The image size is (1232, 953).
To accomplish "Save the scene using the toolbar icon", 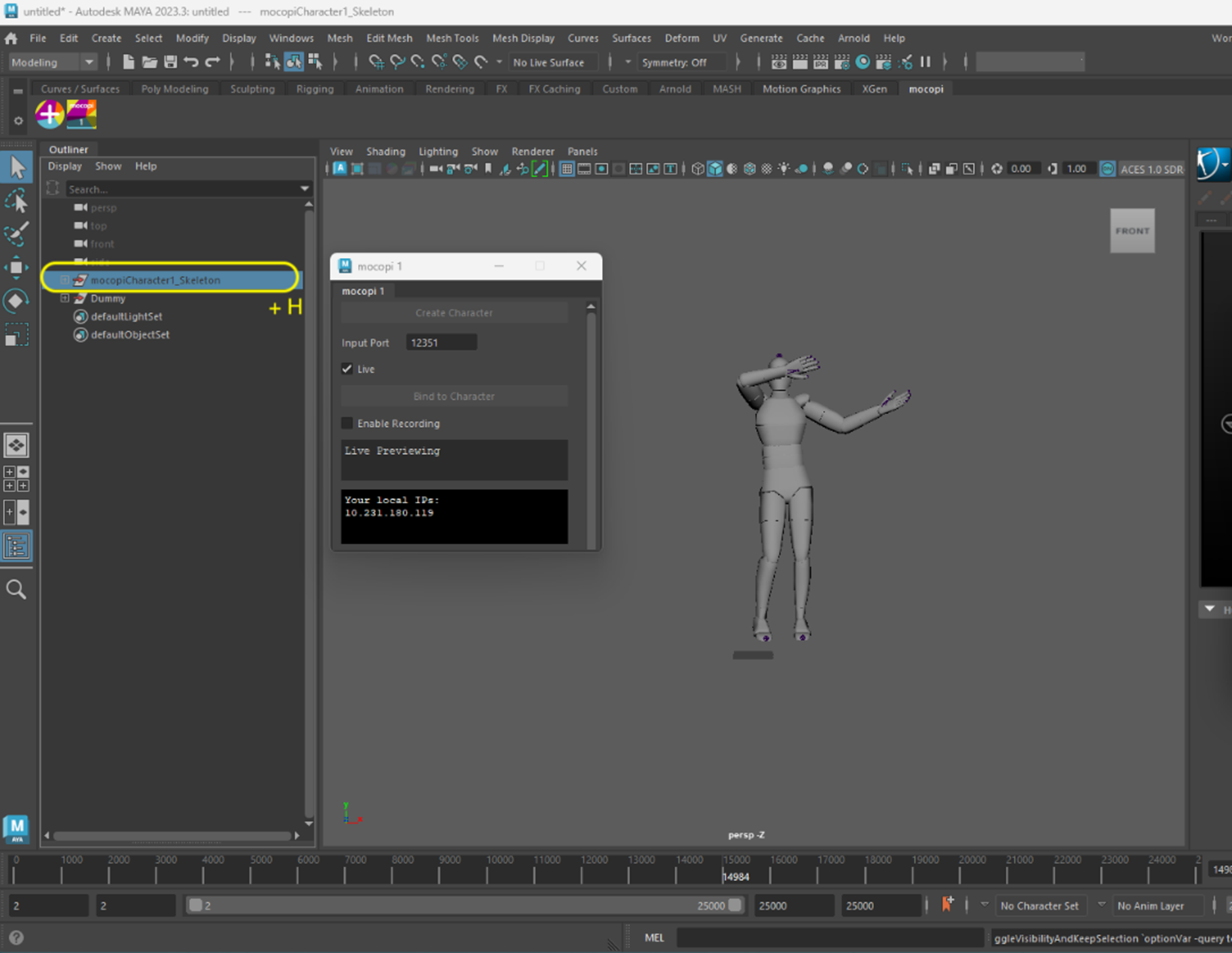I will (170, 62).
